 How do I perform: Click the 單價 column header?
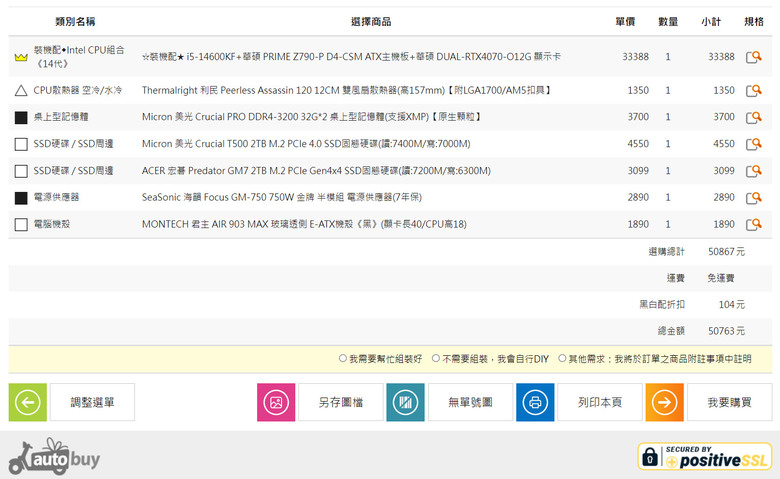click(x=625, y=21)
